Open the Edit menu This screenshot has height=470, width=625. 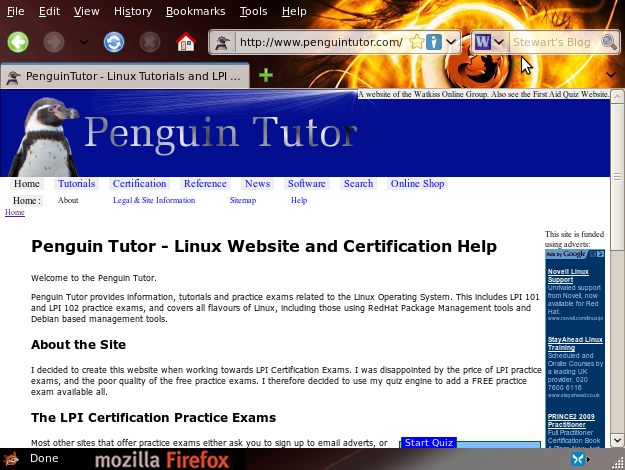pyautogui.click(x=49, y=11)
